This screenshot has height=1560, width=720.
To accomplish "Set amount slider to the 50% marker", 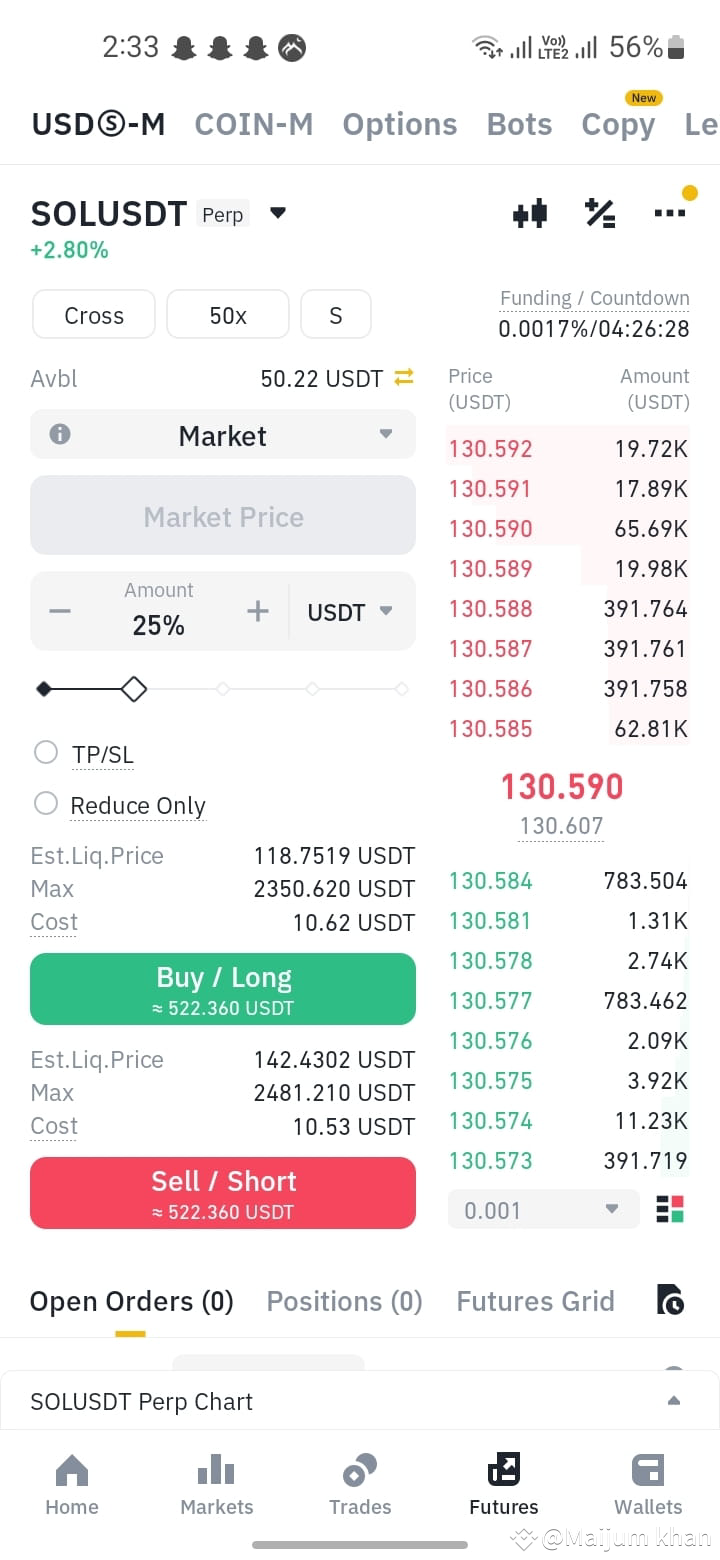I will click(x=223, y=689).
